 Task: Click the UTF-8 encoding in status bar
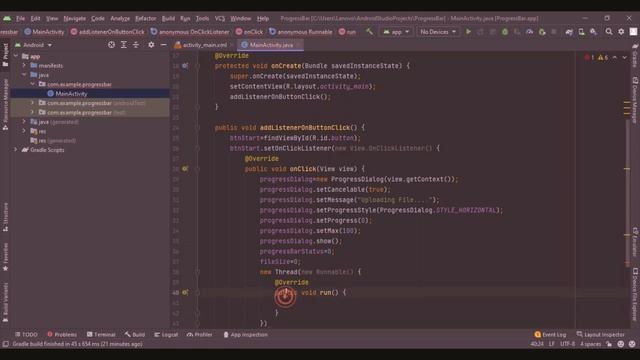[x=567, y=344]
